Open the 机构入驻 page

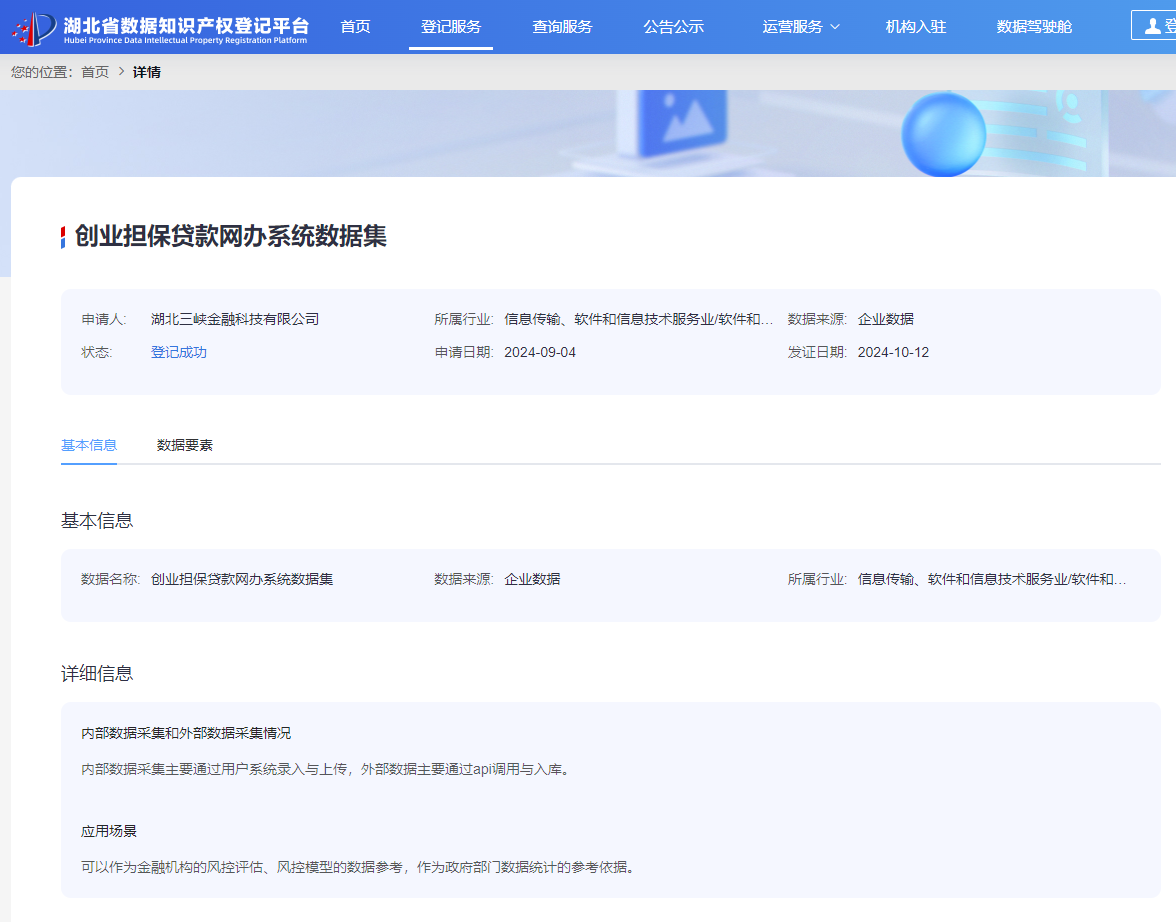coord(915,27)
